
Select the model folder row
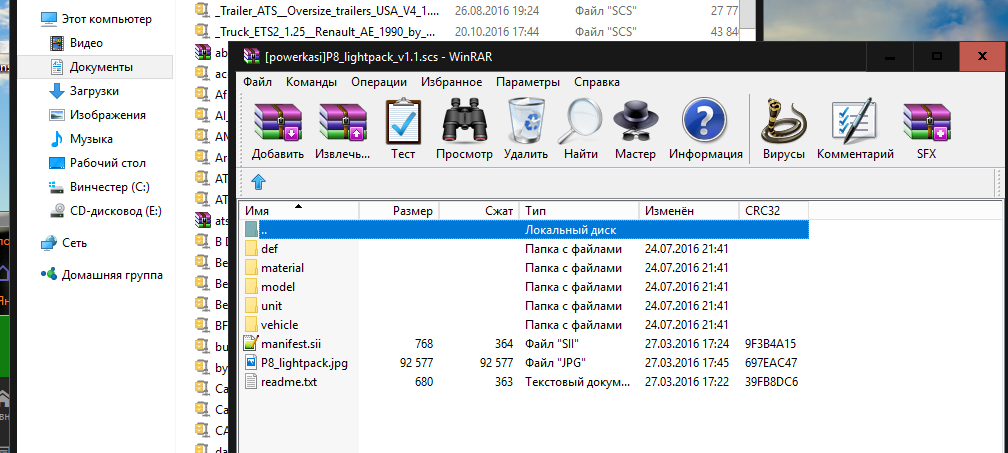pyautogui.click(x=525, y=287)
